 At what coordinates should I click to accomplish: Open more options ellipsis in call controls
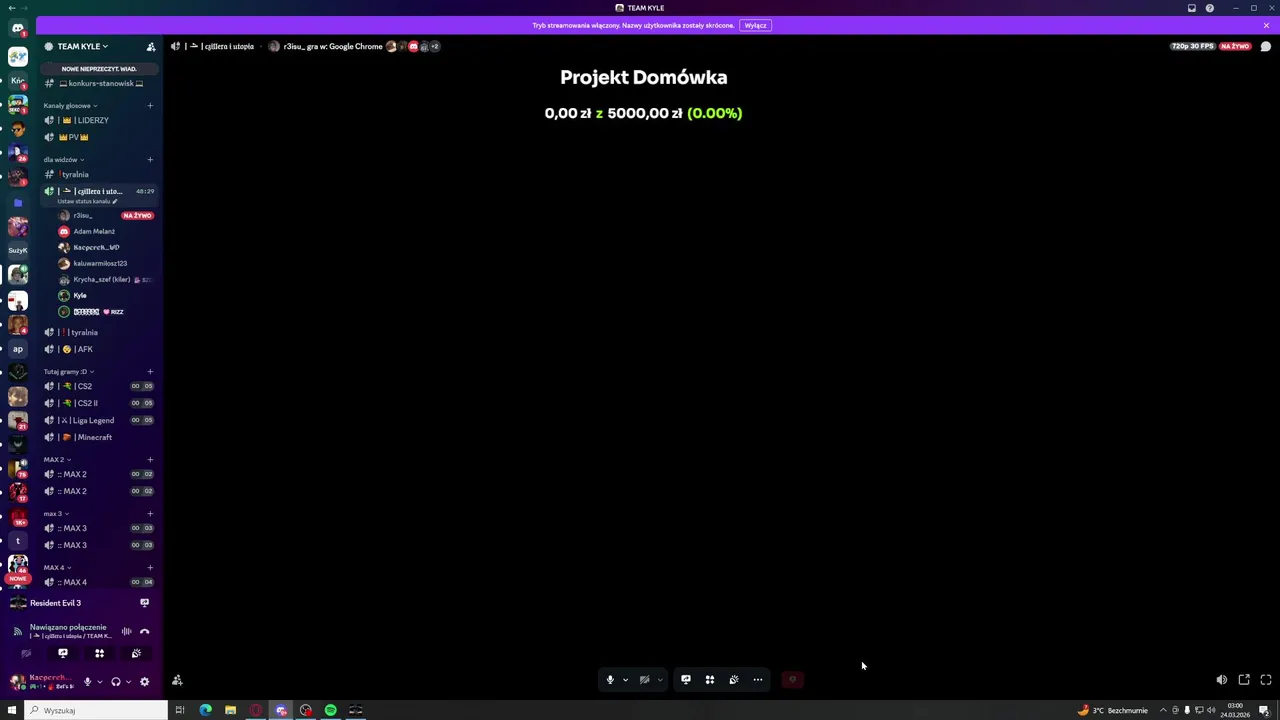point(758,680)
